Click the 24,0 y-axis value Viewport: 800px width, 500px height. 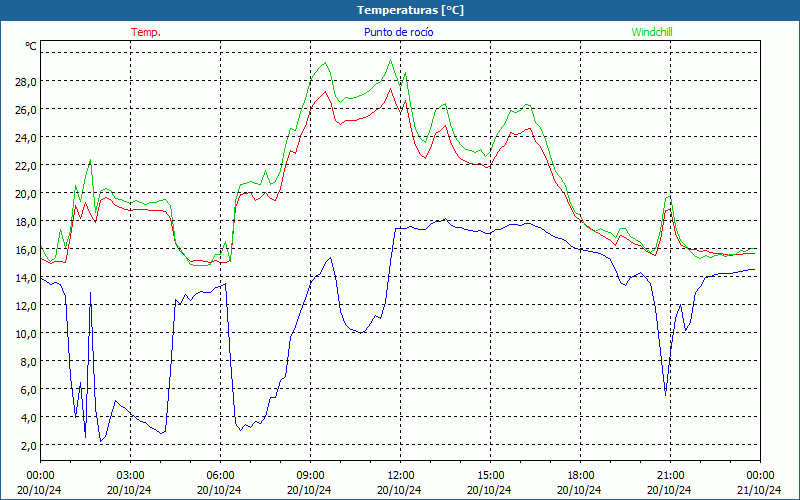(x=26, y=138)
